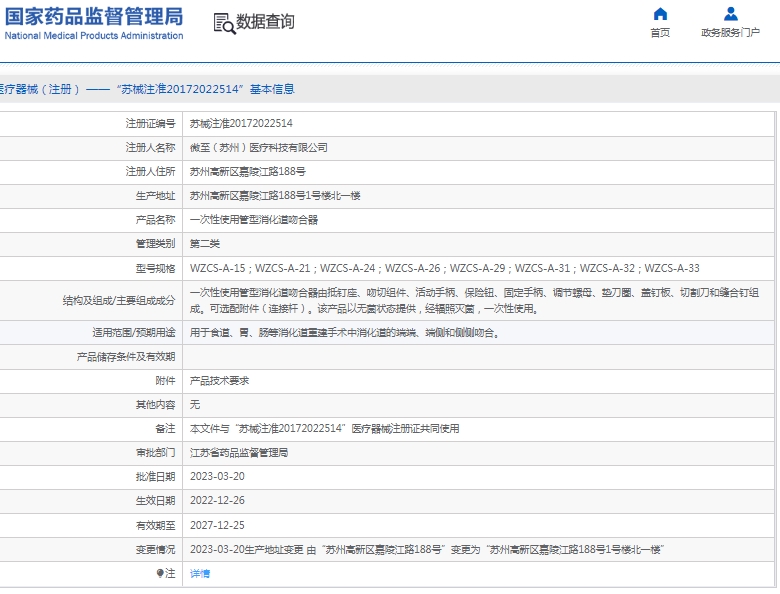Click the 政务服务门户 label
Viewport: 780px width, 594px height.
point(731,33)
